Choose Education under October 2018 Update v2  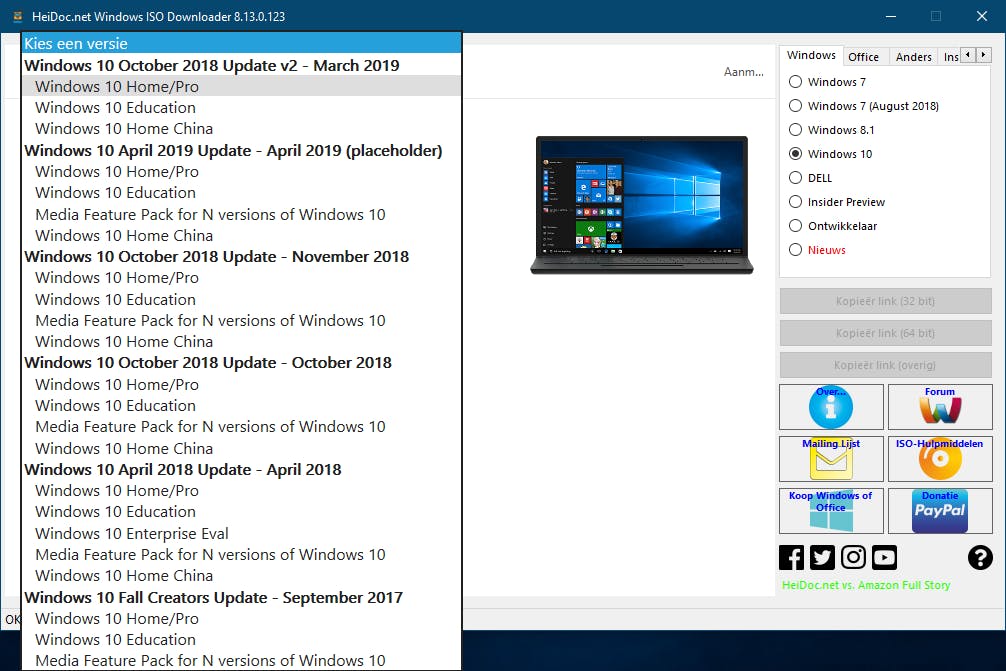tap(241, 107)
